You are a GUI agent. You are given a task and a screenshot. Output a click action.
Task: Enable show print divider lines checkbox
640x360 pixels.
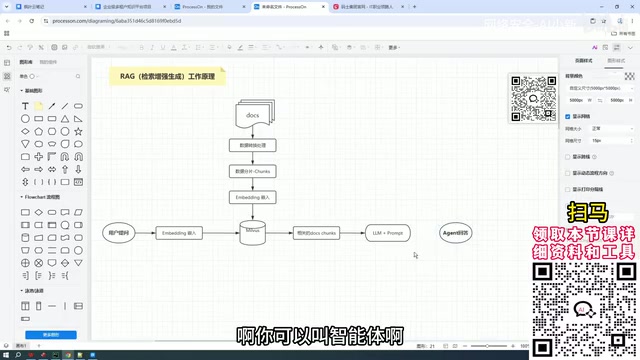tap(567, 189)
